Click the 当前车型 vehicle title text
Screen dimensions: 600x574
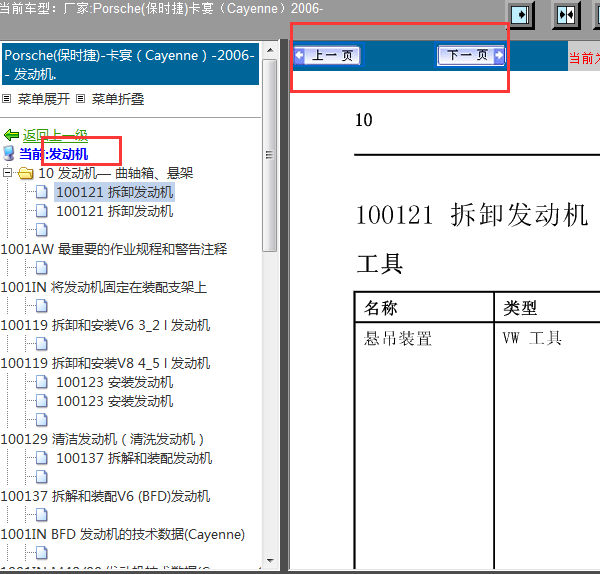(x=161, y=8)
